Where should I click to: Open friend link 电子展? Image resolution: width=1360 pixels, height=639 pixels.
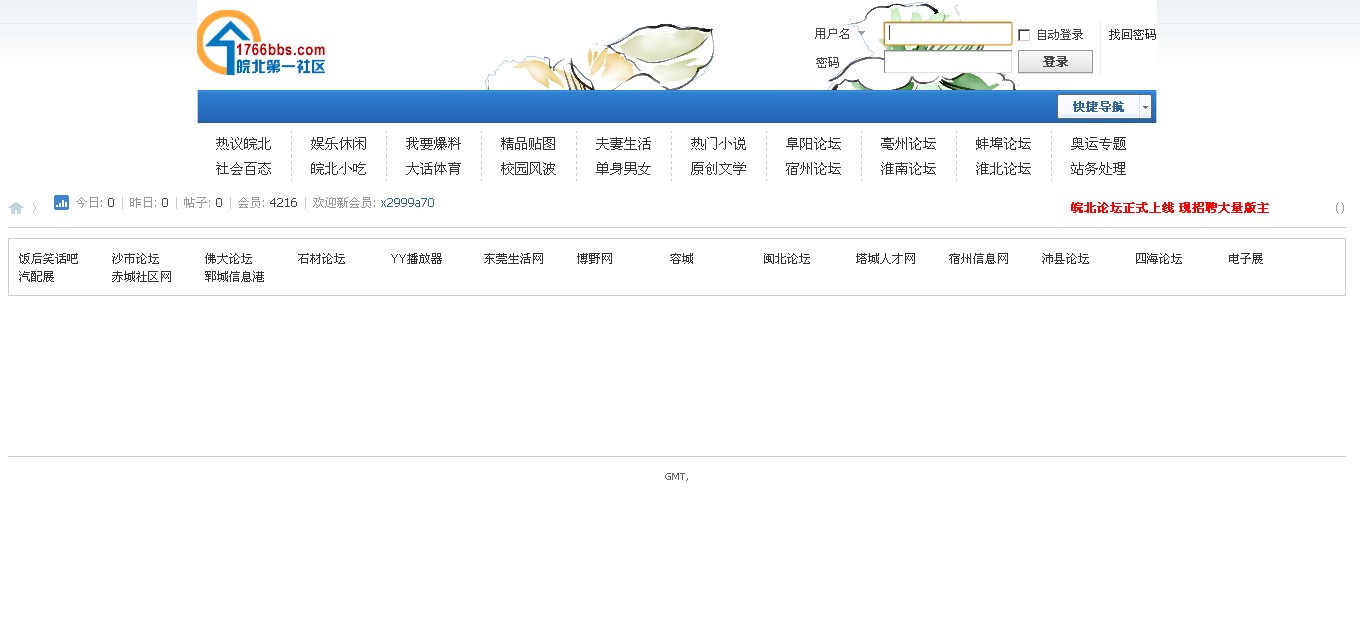click(x=1245, y=259)
